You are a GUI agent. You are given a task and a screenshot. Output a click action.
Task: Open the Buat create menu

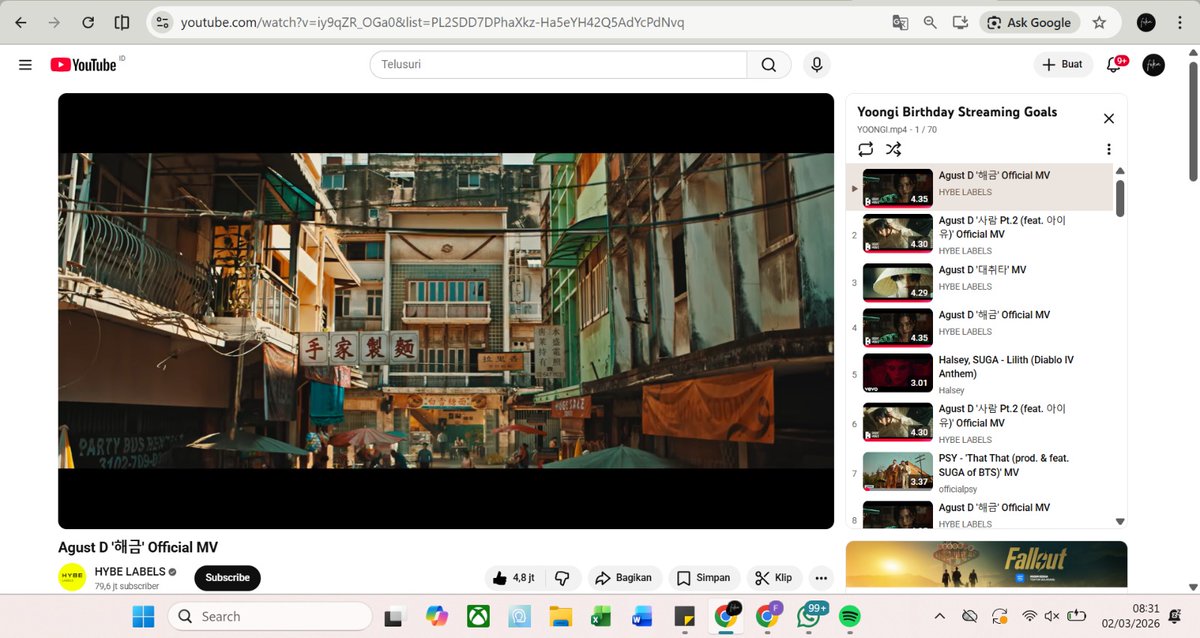tap(1063, 65)
